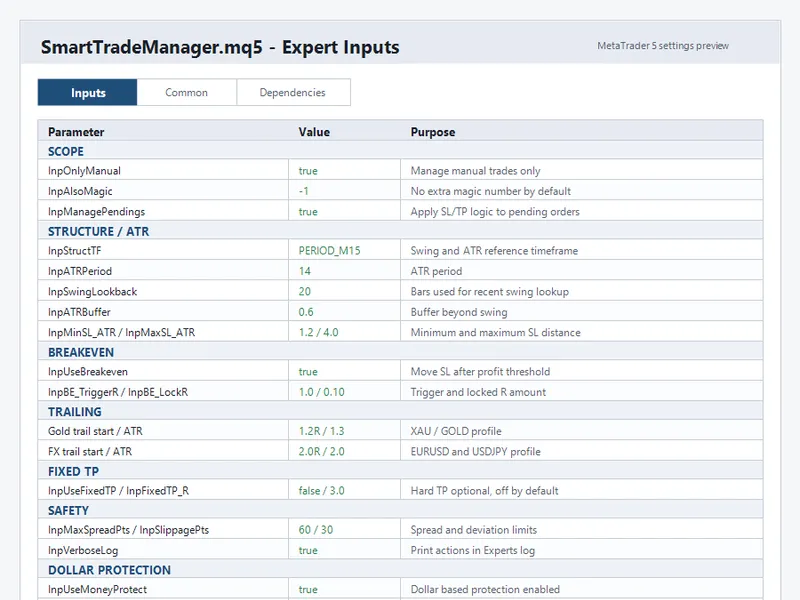Click 'Swing and ATR reference timeframe' text
The height and width of the screenshot is (600, 800).
tap(494, 251)
